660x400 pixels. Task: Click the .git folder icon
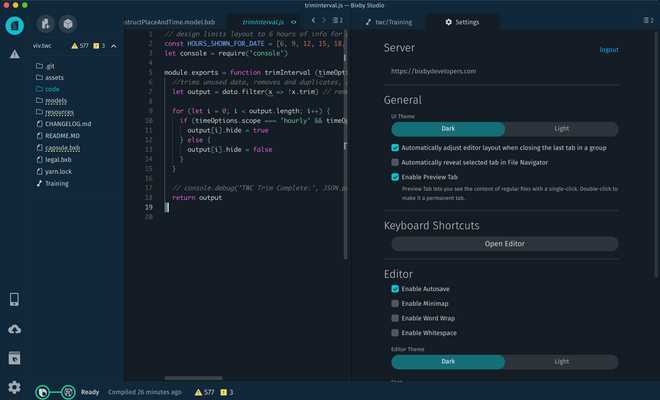[x=40, y=66]
